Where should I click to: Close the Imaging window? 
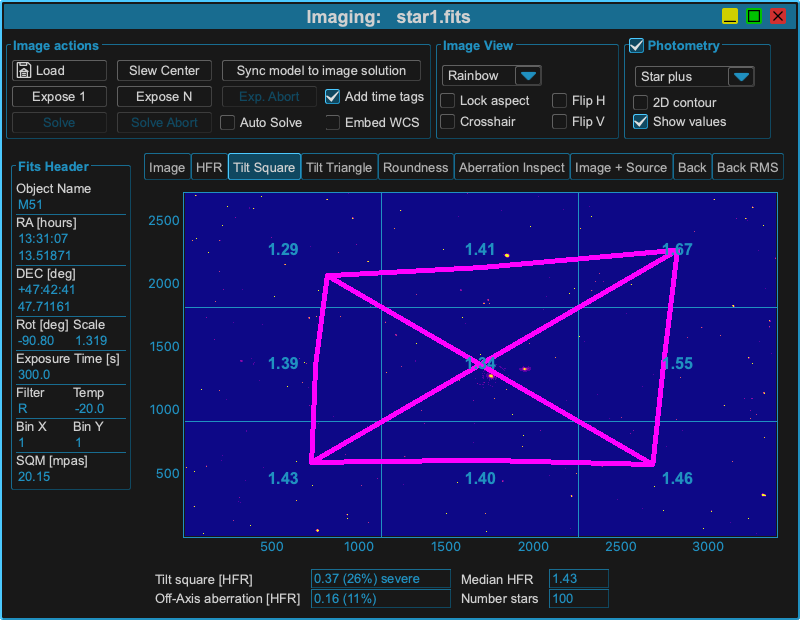(x=778, y=16)
